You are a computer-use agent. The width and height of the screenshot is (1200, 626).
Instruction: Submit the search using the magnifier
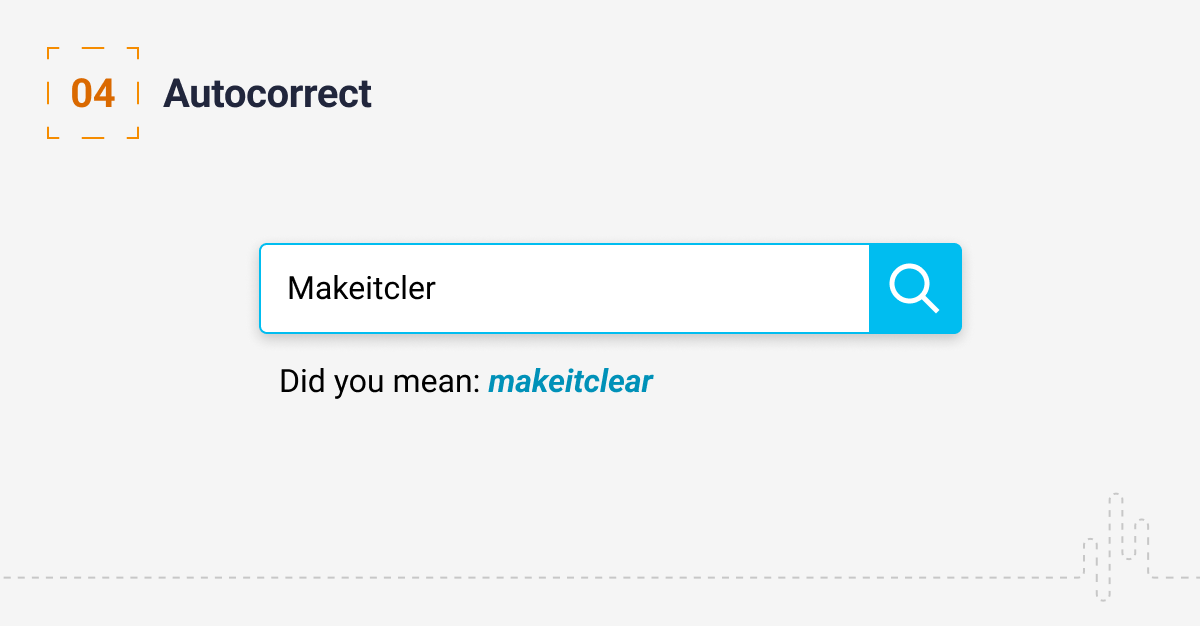coord(914,289)
